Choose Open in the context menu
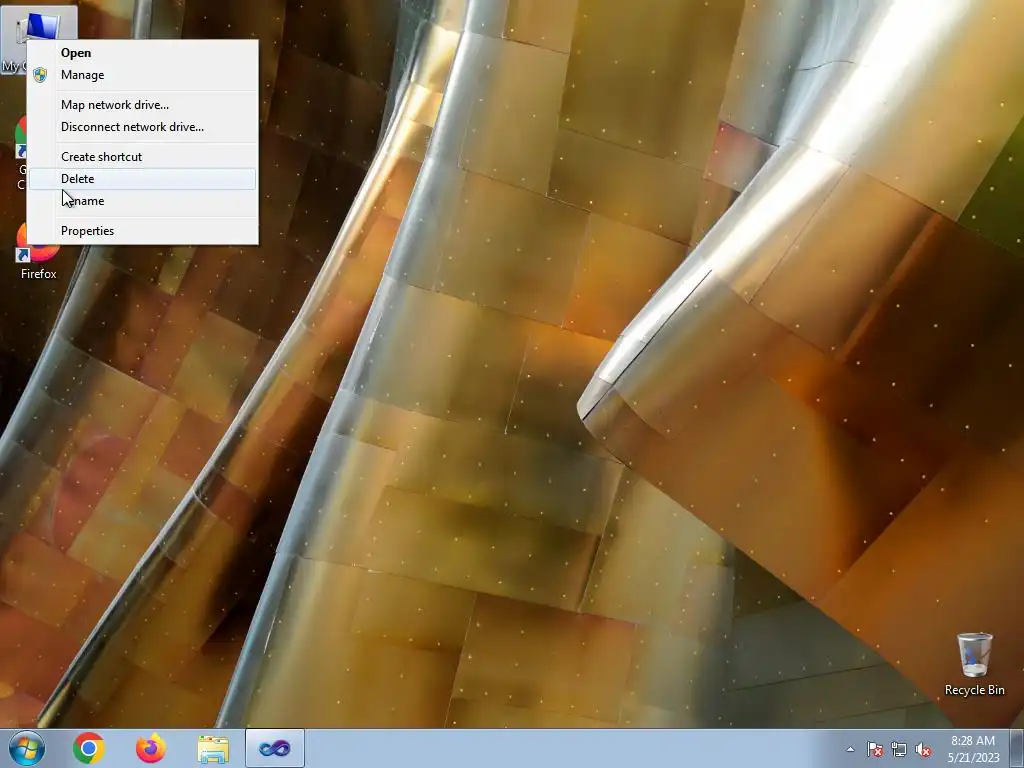1024x768 pixels. (x=142, y=53)
